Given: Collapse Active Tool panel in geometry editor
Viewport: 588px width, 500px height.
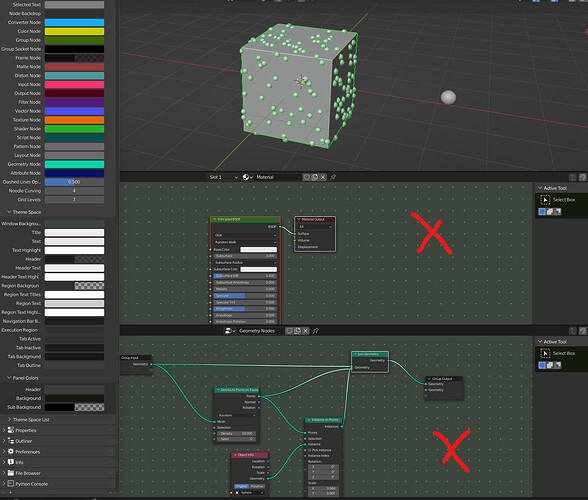Looking at the screenshot, I should pos(540,341).
